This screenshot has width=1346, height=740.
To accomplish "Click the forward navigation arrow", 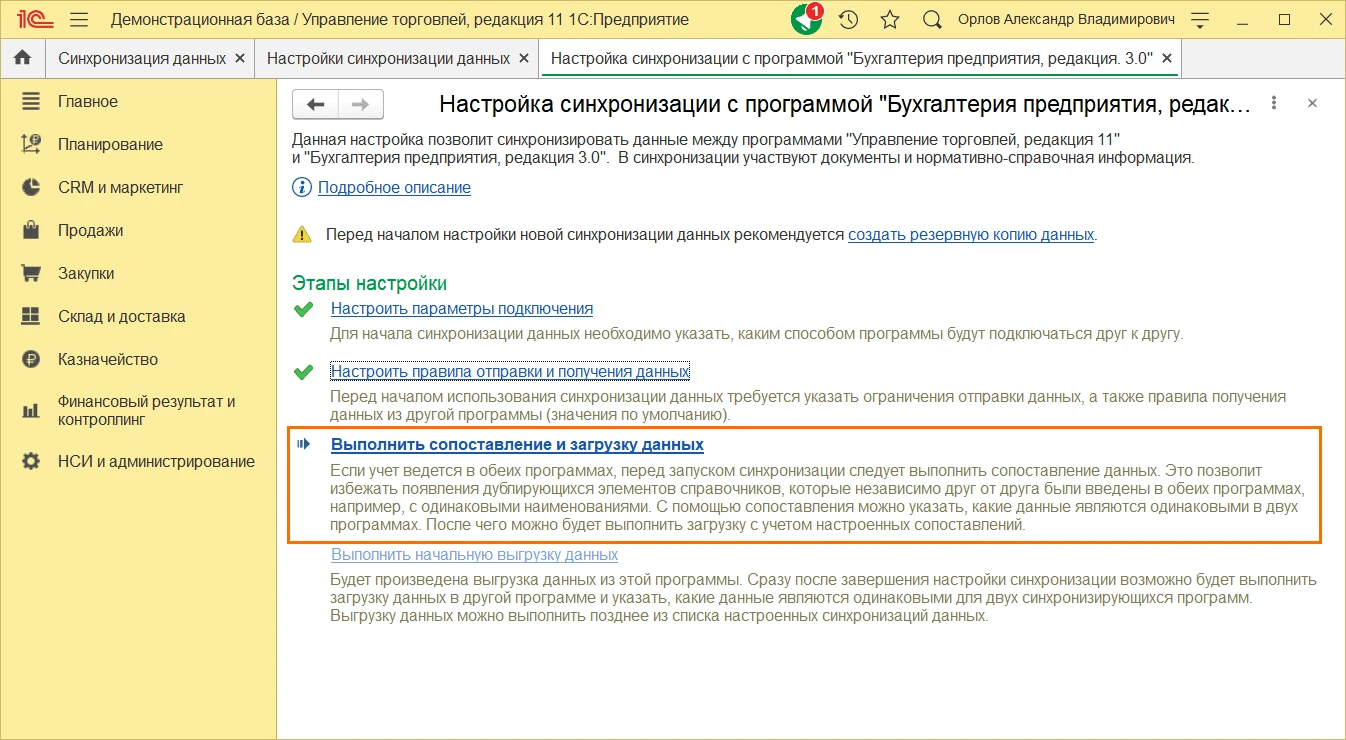I will click(361, 104).
